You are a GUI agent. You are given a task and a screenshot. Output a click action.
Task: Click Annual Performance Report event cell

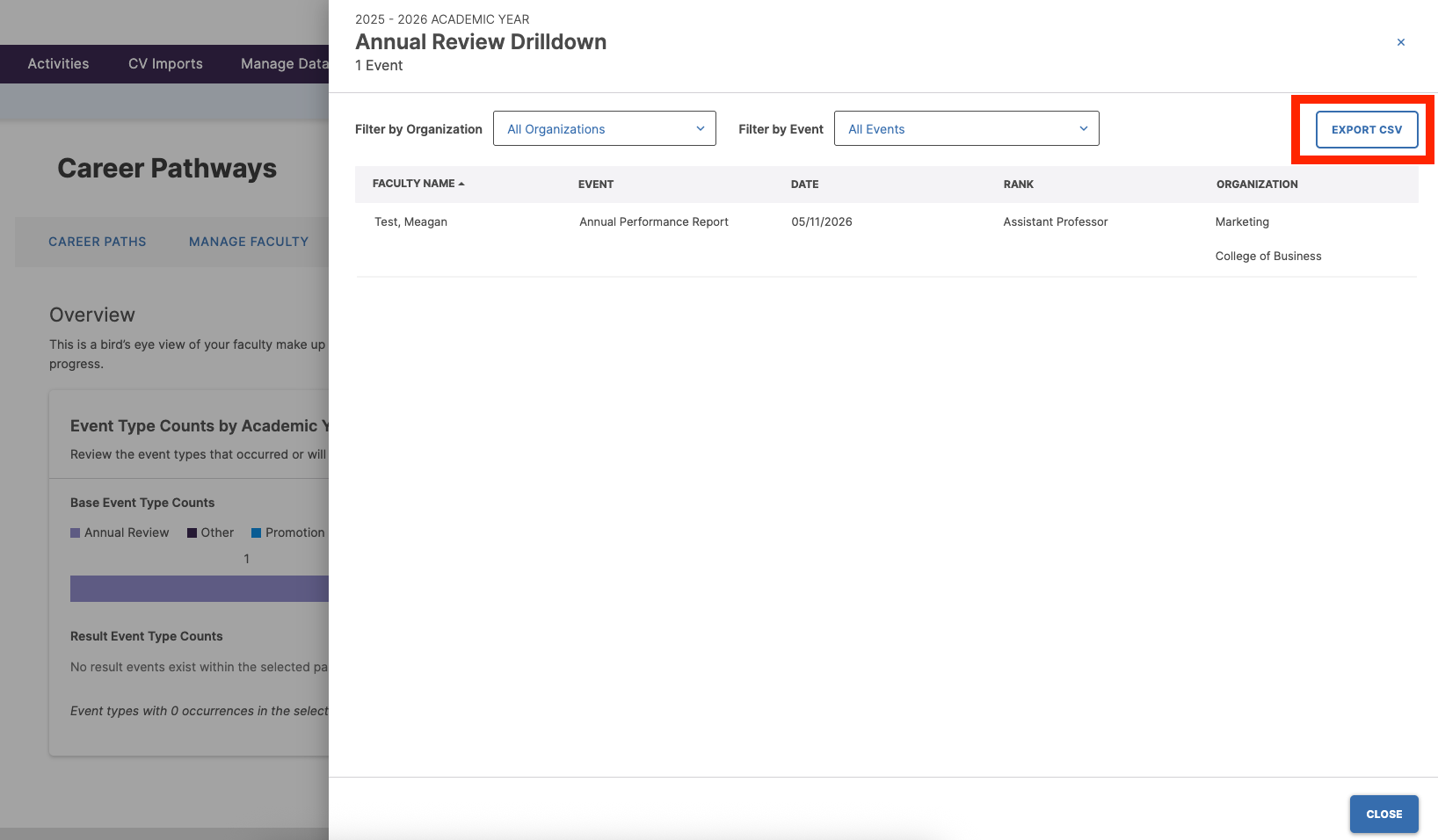point(654,221)
